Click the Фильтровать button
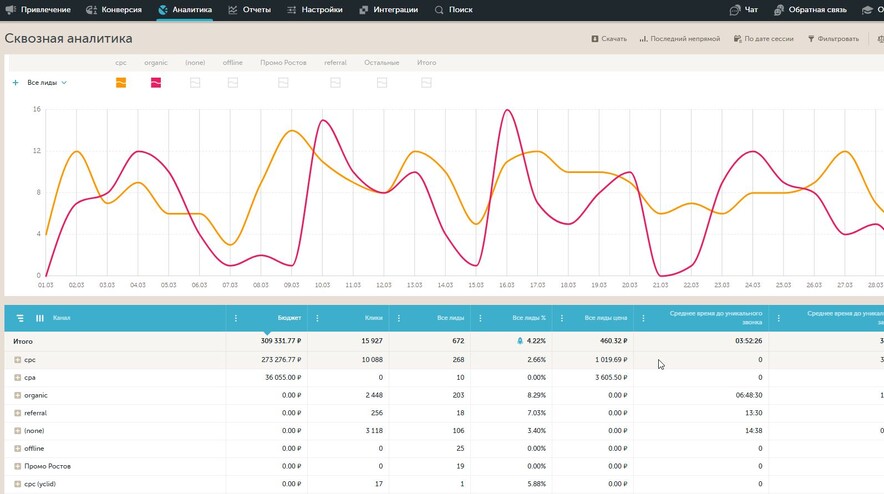The image size is (884, 494). tap(833, 39)
